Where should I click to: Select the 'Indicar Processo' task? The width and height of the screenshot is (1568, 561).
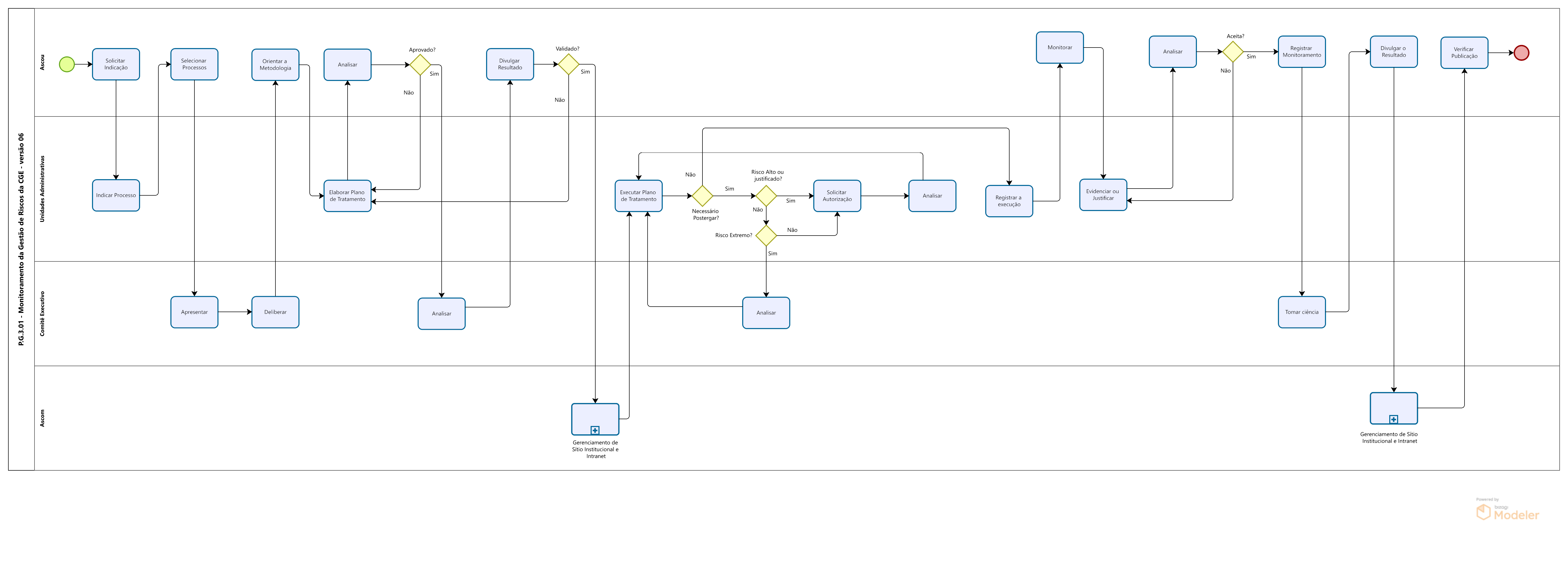(116, 195)
